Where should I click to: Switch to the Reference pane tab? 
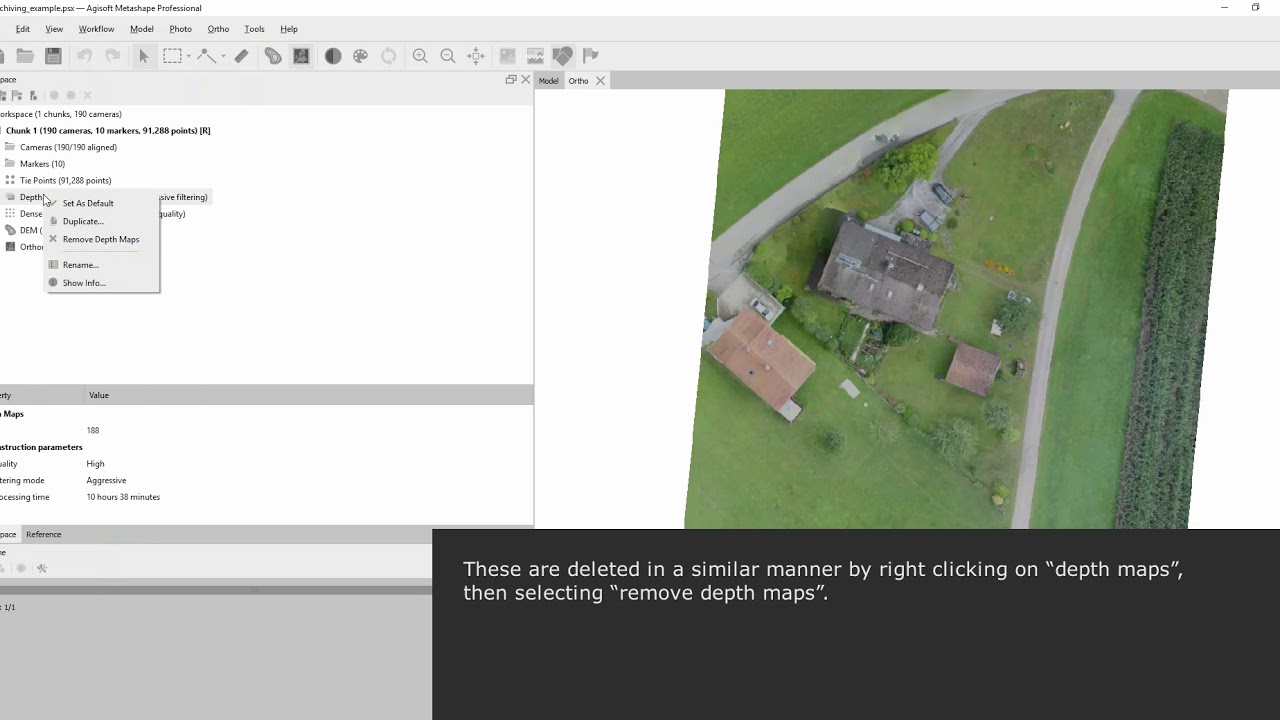43,534
